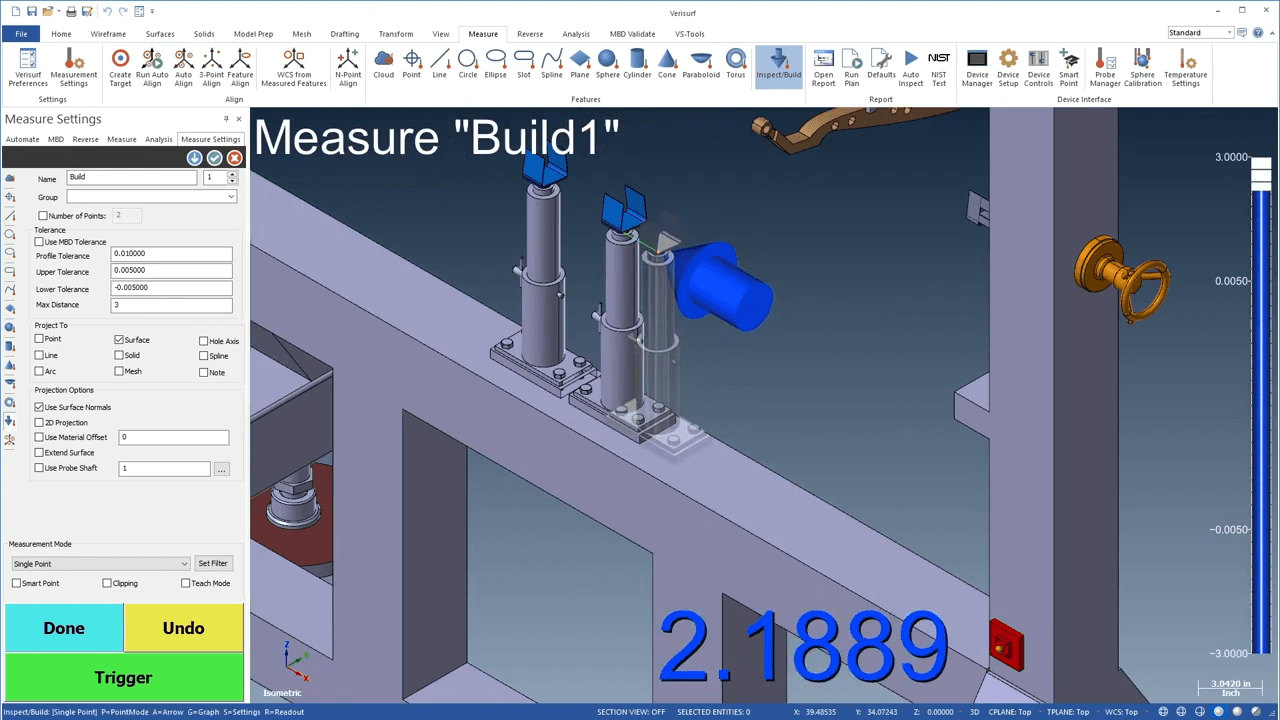The height and width of the screenshot is (720, 1280).
Task: Run Auto Align from ribbon
Action: pyautogui.click(x=152, y=68)
